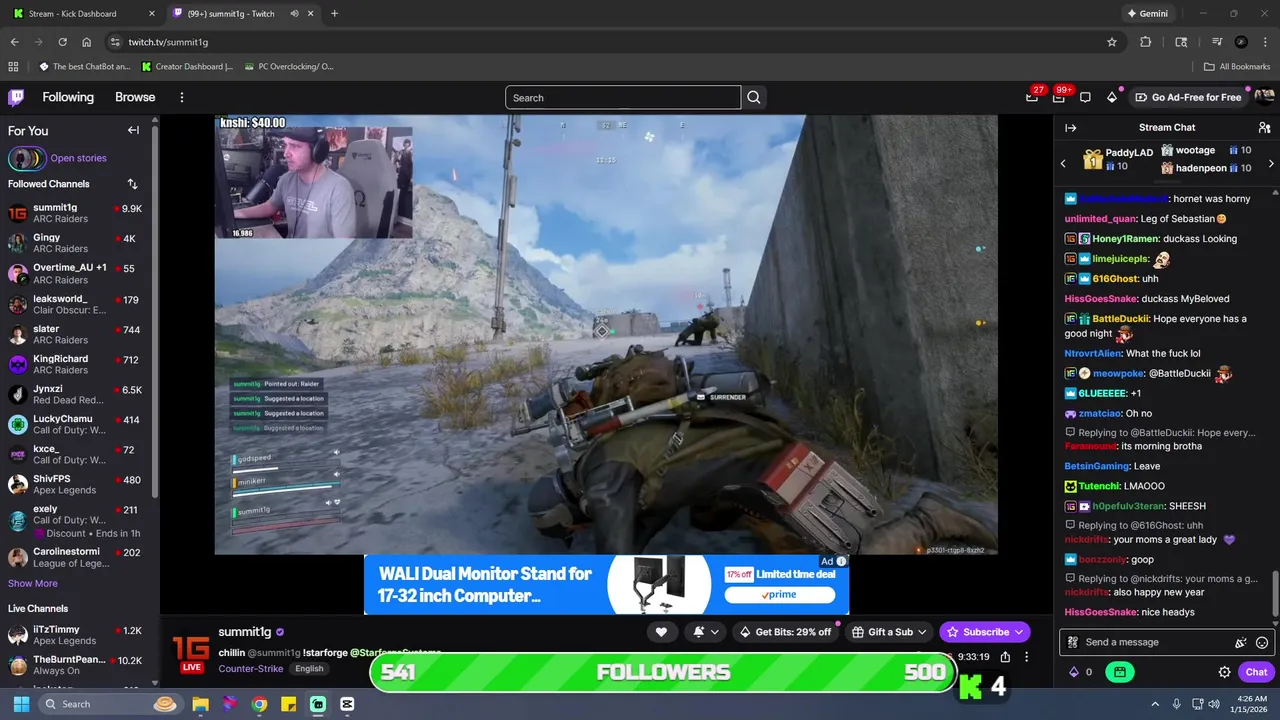Click Get Bits: 29% off

(x=785, y=632)
